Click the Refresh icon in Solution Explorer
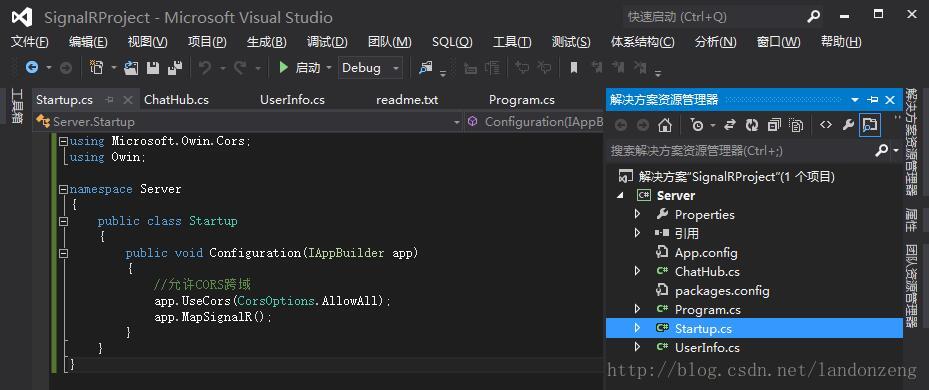The height and width of the screenshot is (390, 929). tap(752, 124)
